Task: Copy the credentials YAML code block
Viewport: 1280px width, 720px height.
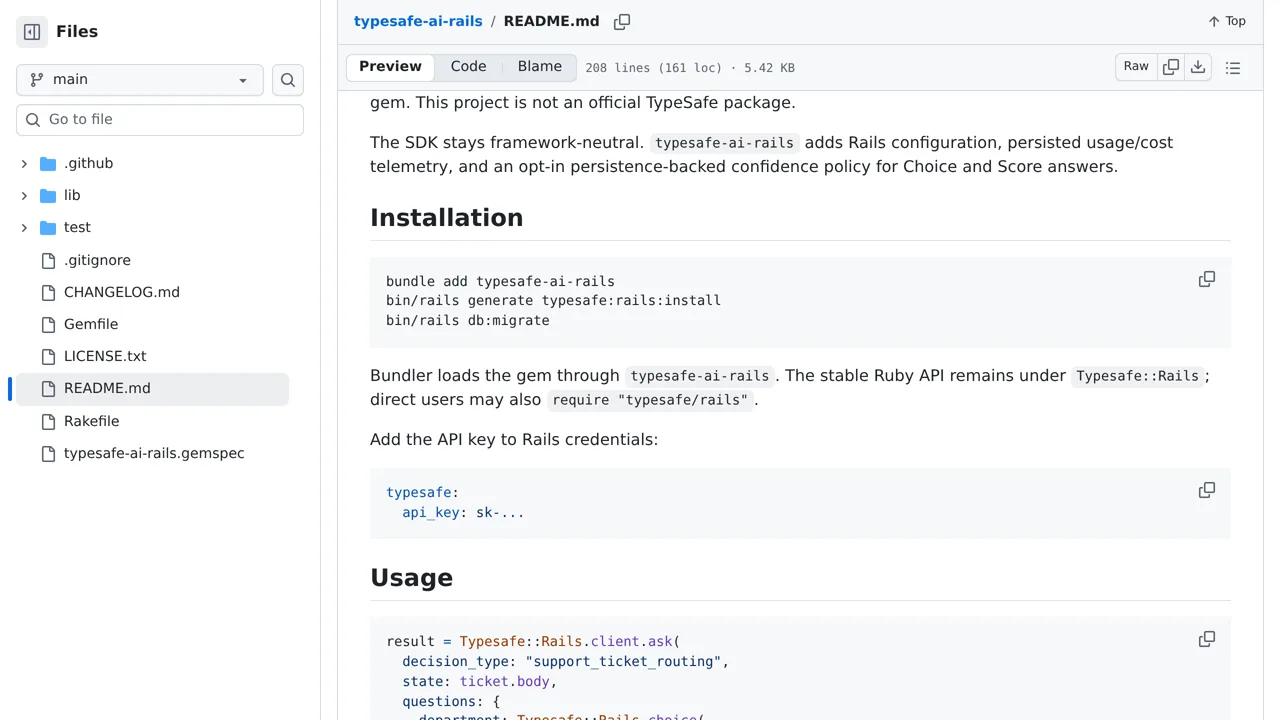Action: pyautogui.click(x=1207, y=490)
